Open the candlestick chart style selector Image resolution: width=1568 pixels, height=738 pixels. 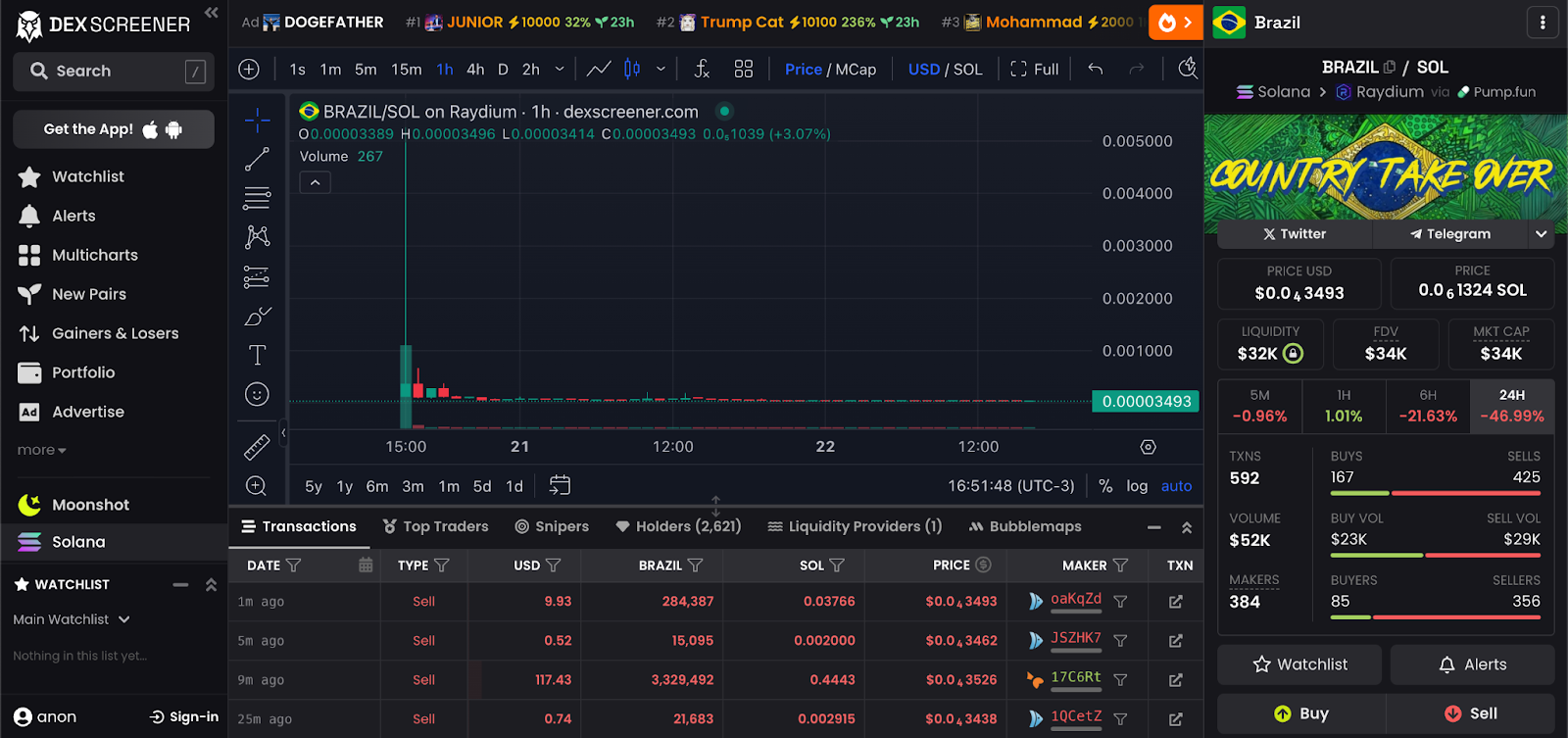pos(632,69)
